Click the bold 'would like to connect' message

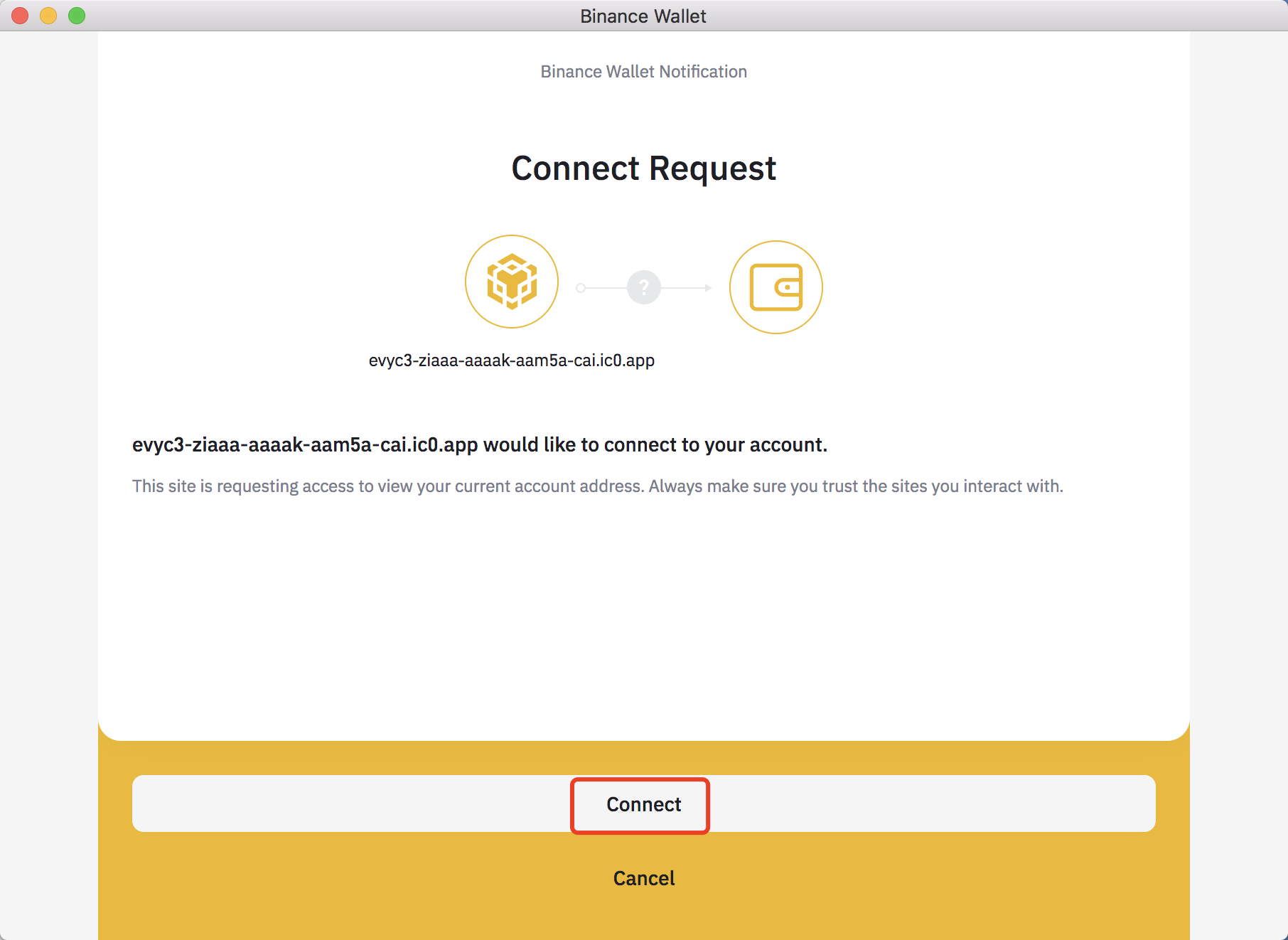coord(480,445)
